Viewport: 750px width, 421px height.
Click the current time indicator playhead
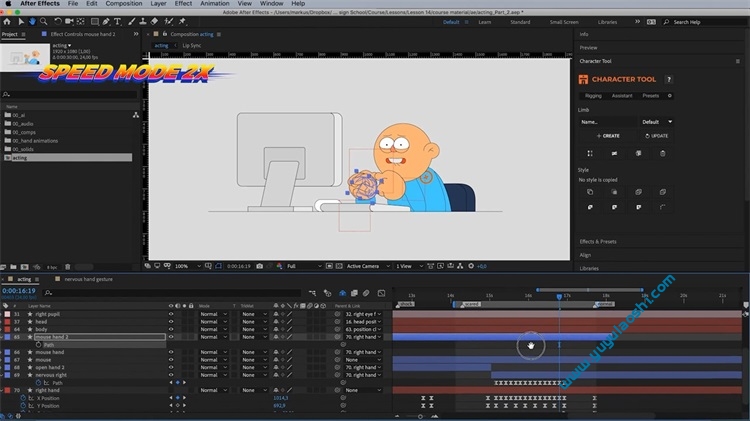coord(559,297)
